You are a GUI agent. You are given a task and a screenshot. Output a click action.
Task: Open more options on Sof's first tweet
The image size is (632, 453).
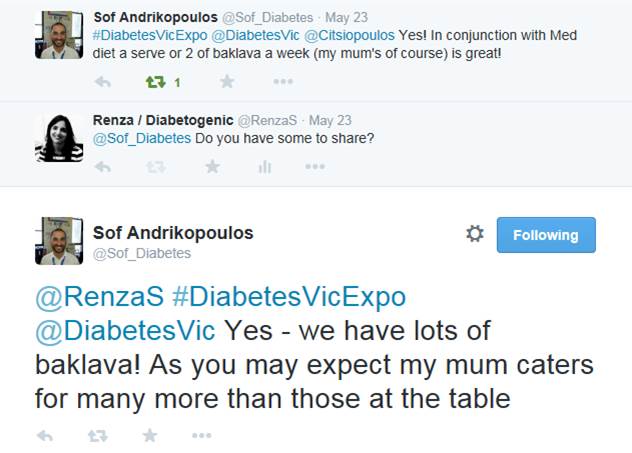click(281, 82)
